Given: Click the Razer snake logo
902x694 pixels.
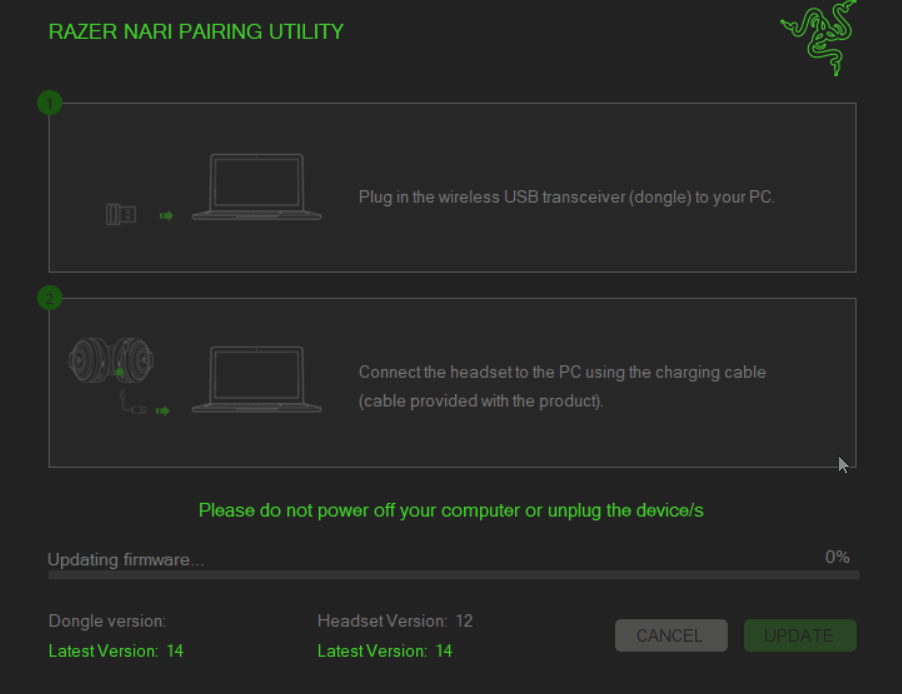Looking at the screenshot, I should click(x=818, y=38).
